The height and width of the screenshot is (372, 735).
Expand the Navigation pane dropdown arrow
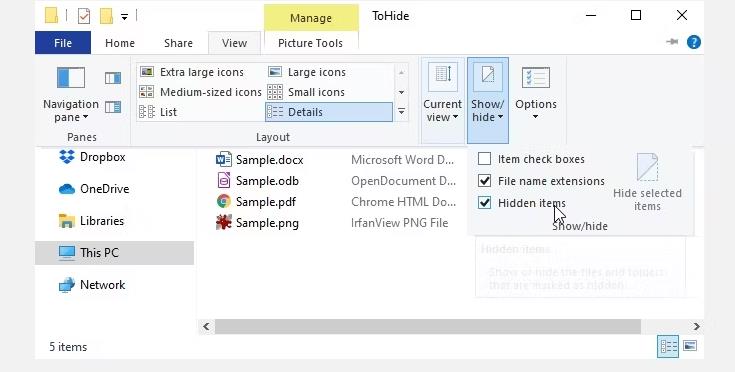85,117
